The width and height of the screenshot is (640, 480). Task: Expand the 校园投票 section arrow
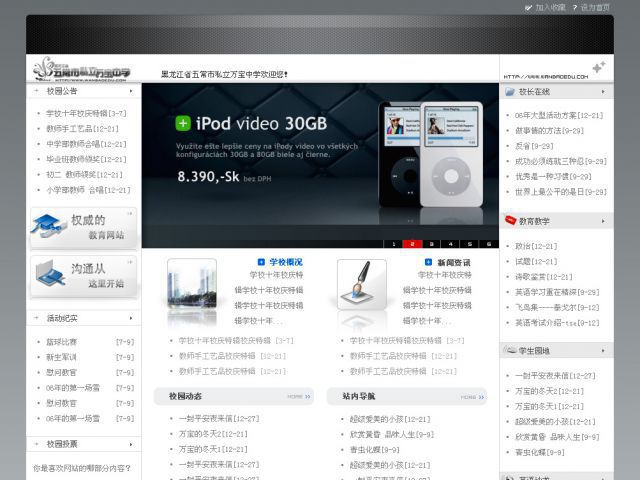point(37,443)
